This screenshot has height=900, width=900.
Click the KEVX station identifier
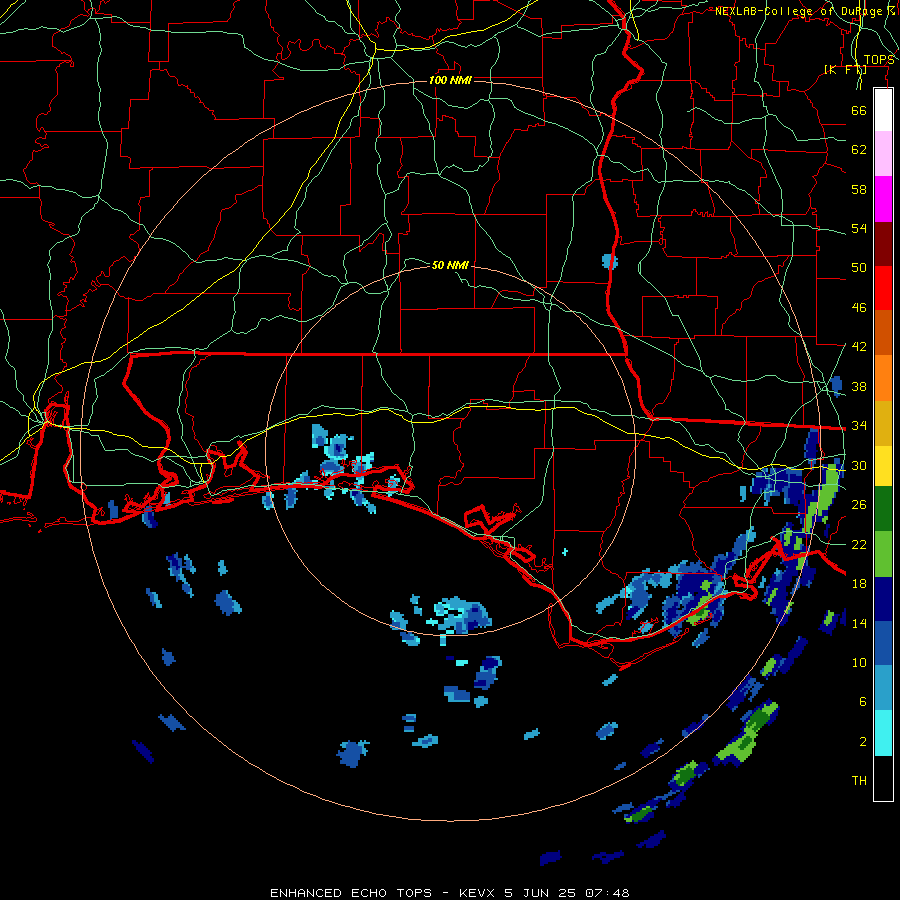pyautogui.click(x=479, y=893)
